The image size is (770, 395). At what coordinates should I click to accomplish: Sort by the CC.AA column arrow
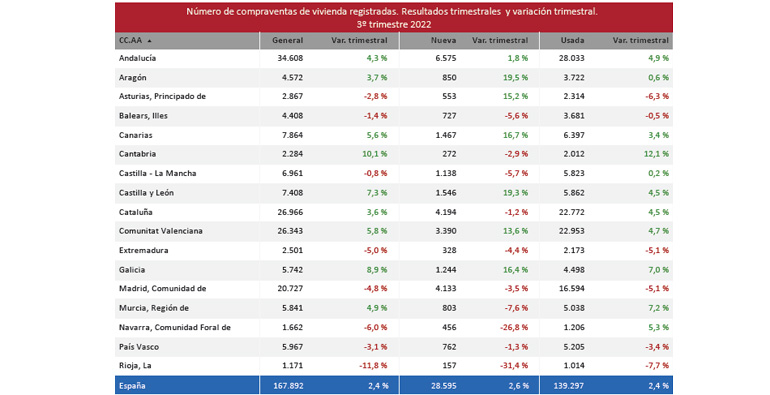point(149,41)
